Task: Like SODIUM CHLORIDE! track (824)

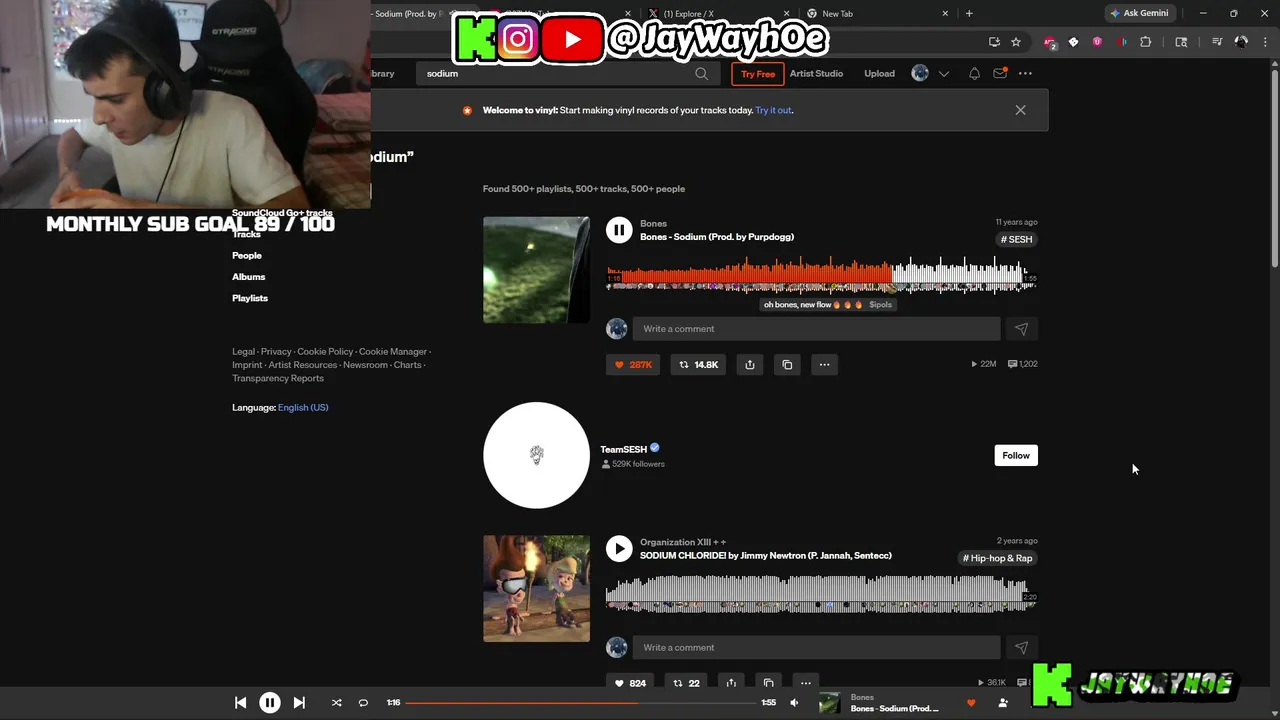Action: 630,683
